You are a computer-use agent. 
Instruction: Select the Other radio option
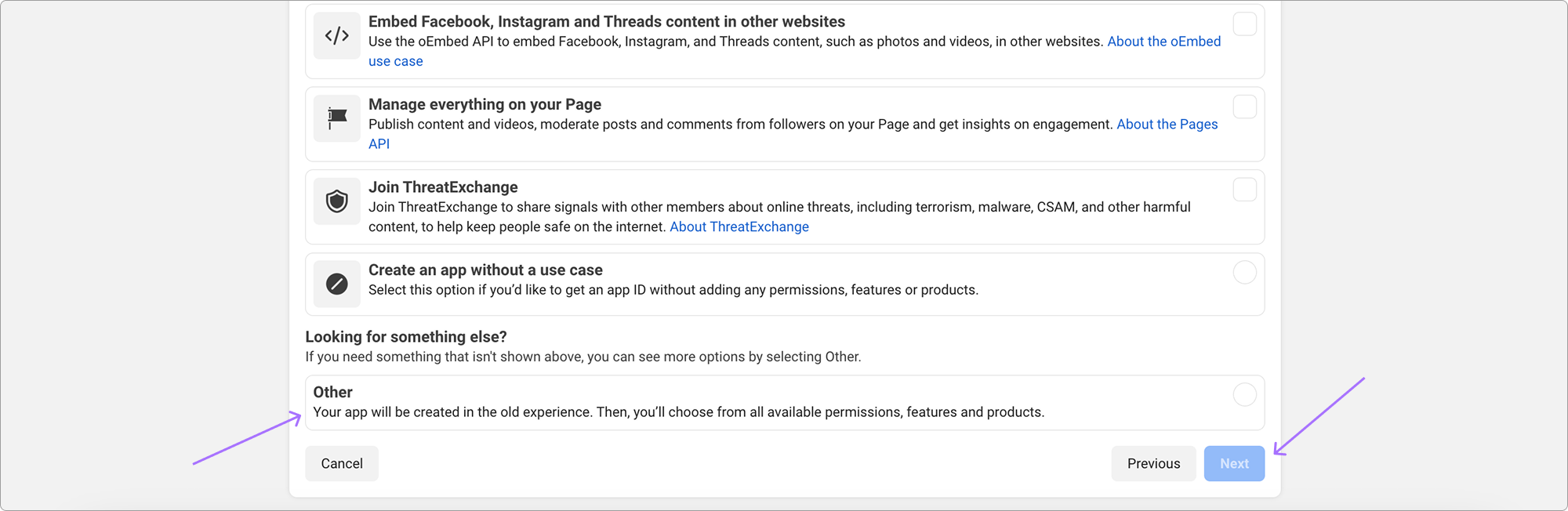[x=1244, y=394]
